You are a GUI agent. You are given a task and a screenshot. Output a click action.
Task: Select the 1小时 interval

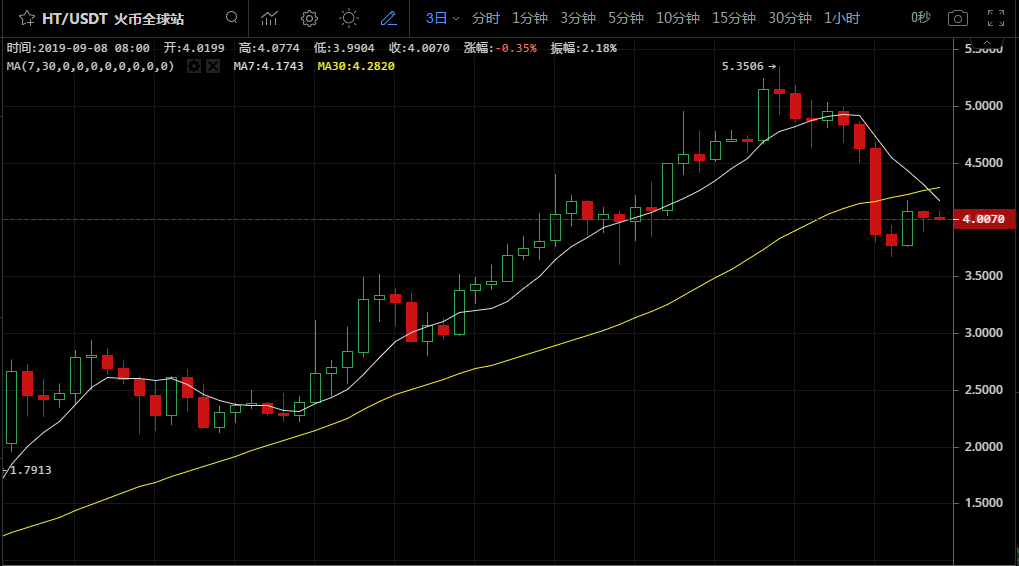pos(842,18)
